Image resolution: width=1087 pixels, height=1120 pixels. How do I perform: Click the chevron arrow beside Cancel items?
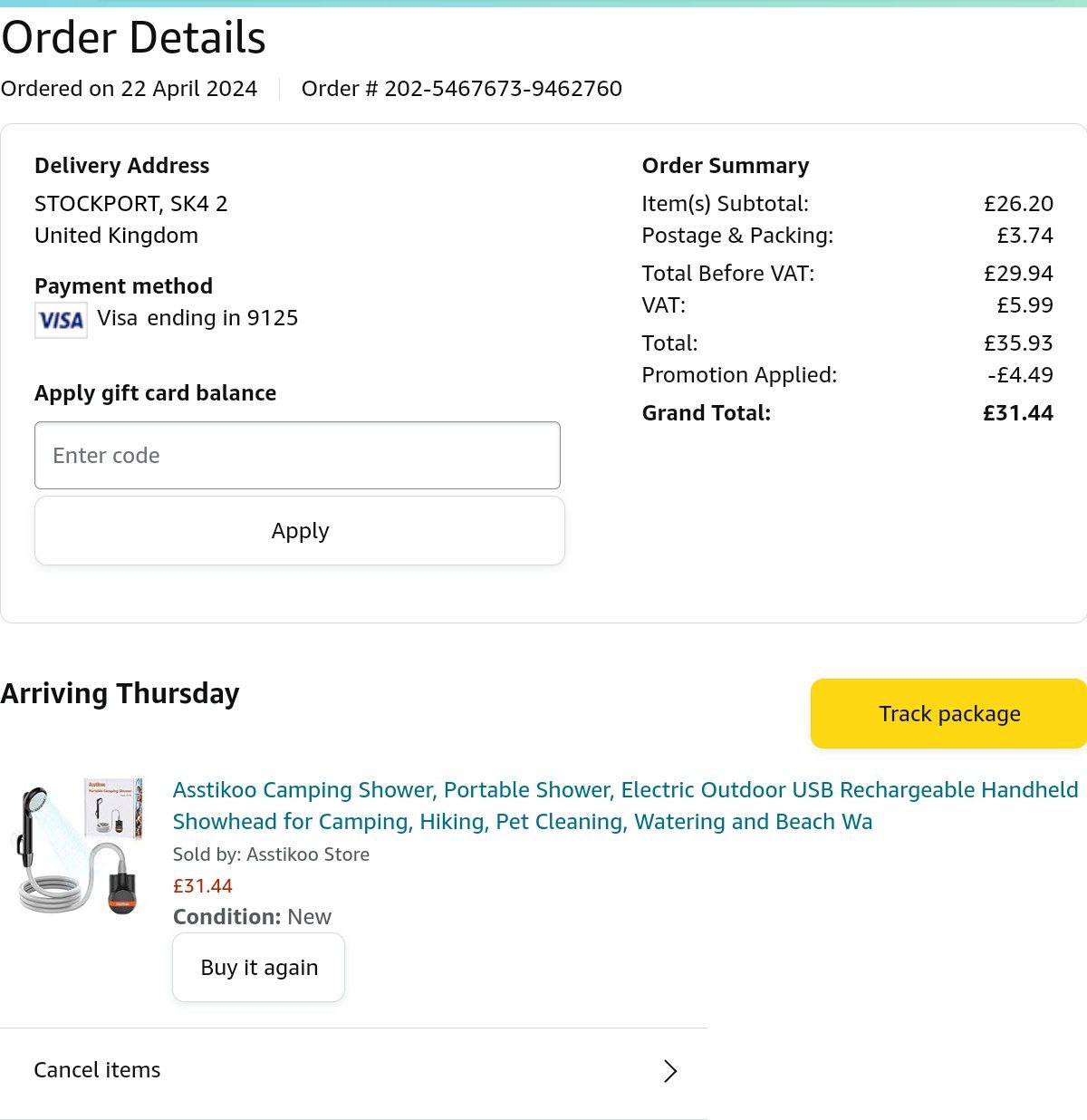[670, 1071]
